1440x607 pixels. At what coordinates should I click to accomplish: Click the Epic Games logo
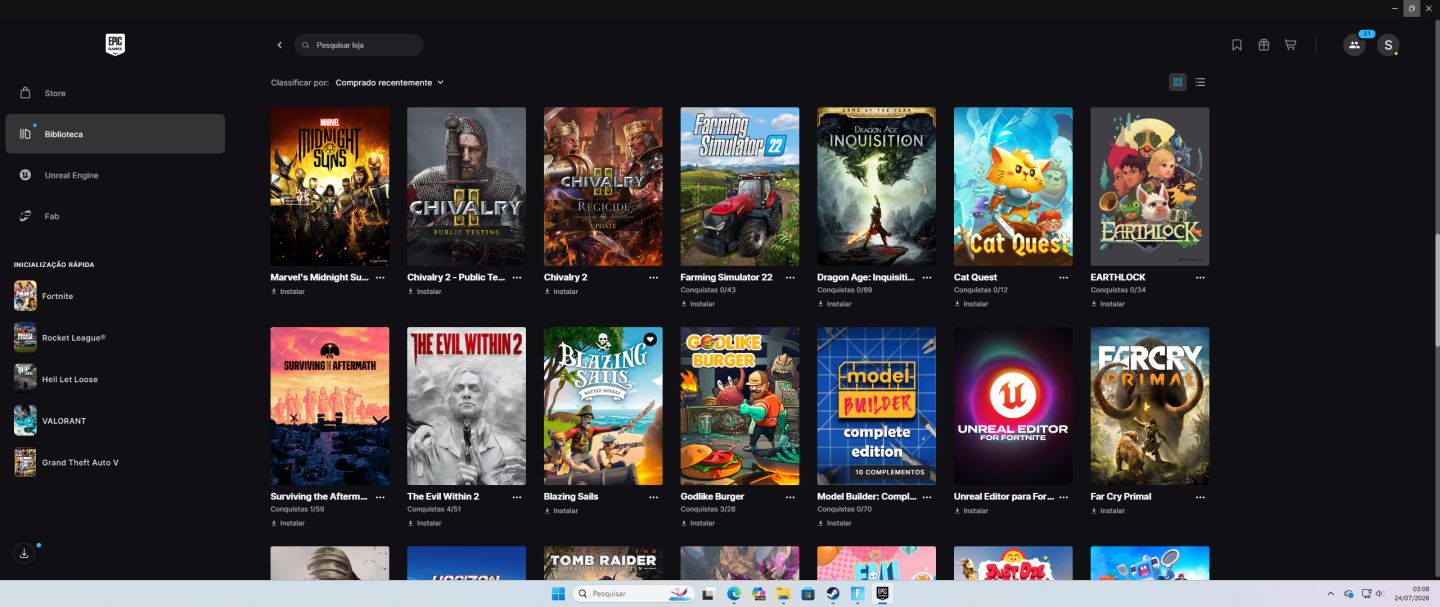pos(115,44)
